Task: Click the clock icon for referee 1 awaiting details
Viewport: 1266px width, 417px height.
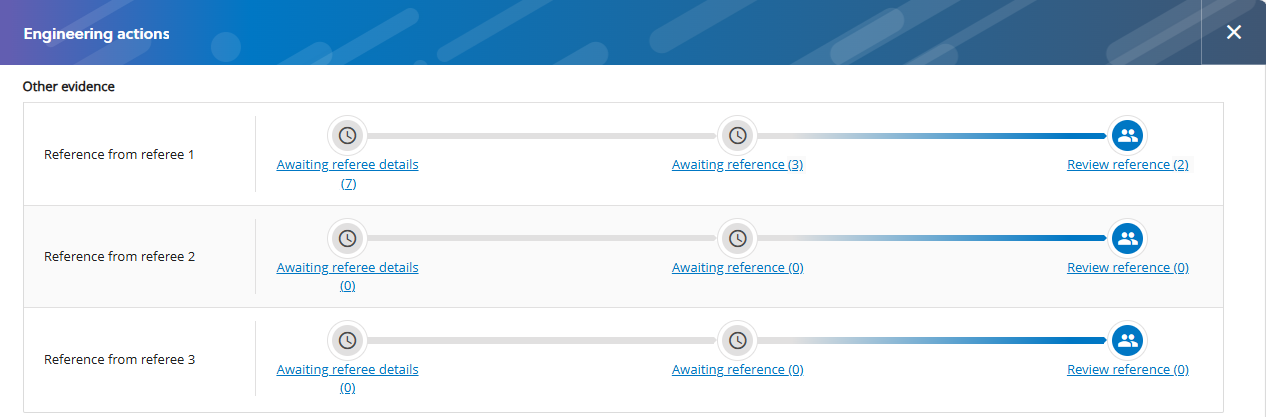Action: tap(347, 135)
